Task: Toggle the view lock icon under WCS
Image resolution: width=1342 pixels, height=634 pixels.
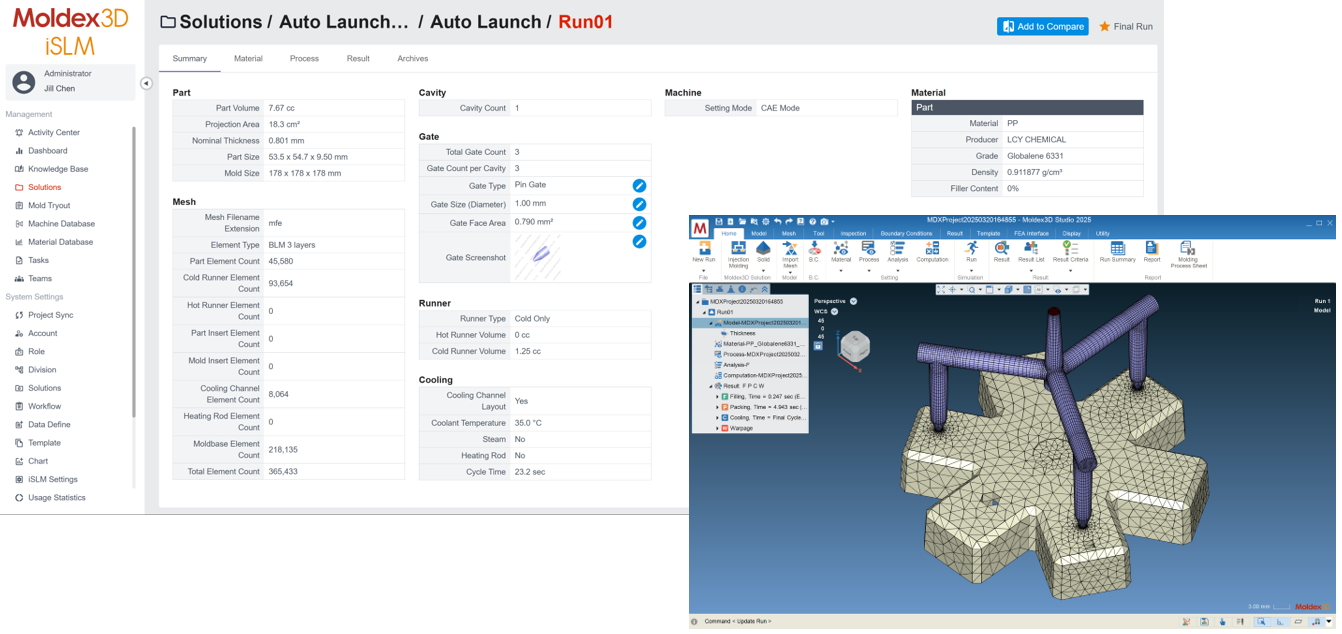Action: coord(818,346)
